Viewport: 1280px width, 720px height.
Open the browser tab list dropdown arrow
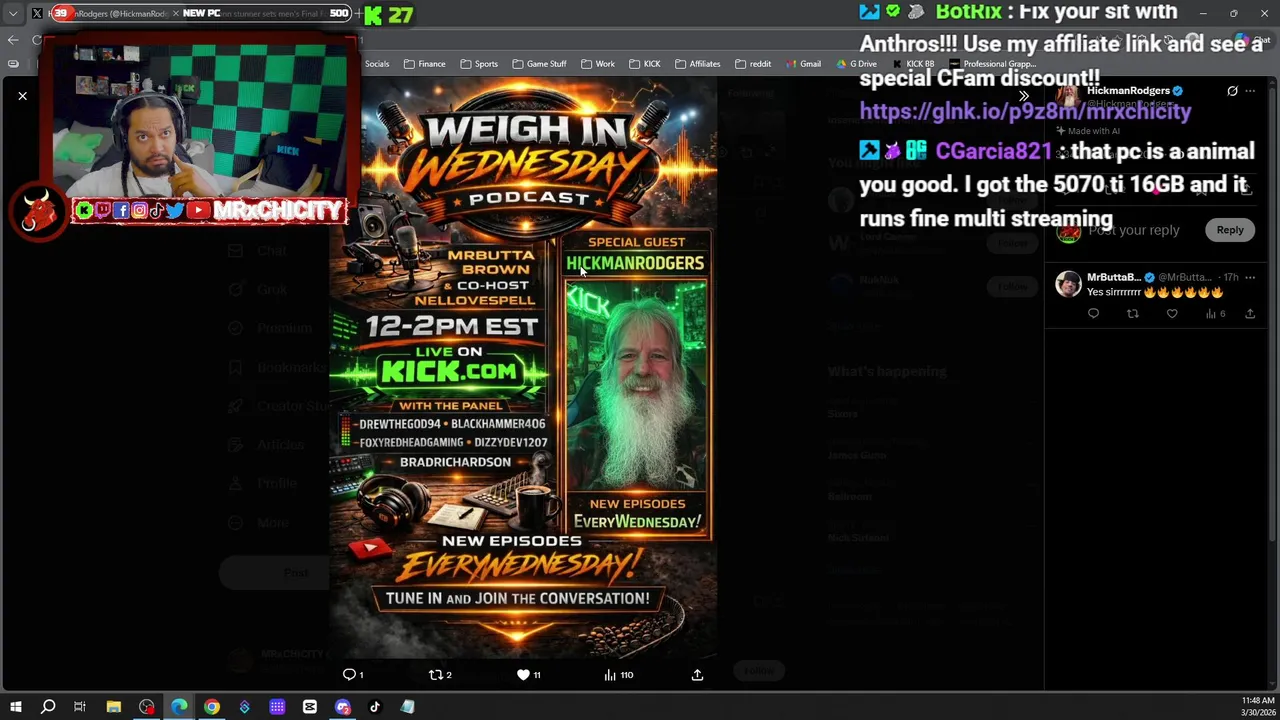13,14
